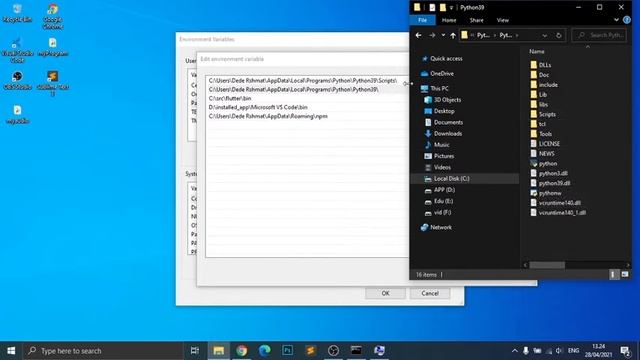
Task: Sort files by the Name column header
Action: click(x=537, y=51)
